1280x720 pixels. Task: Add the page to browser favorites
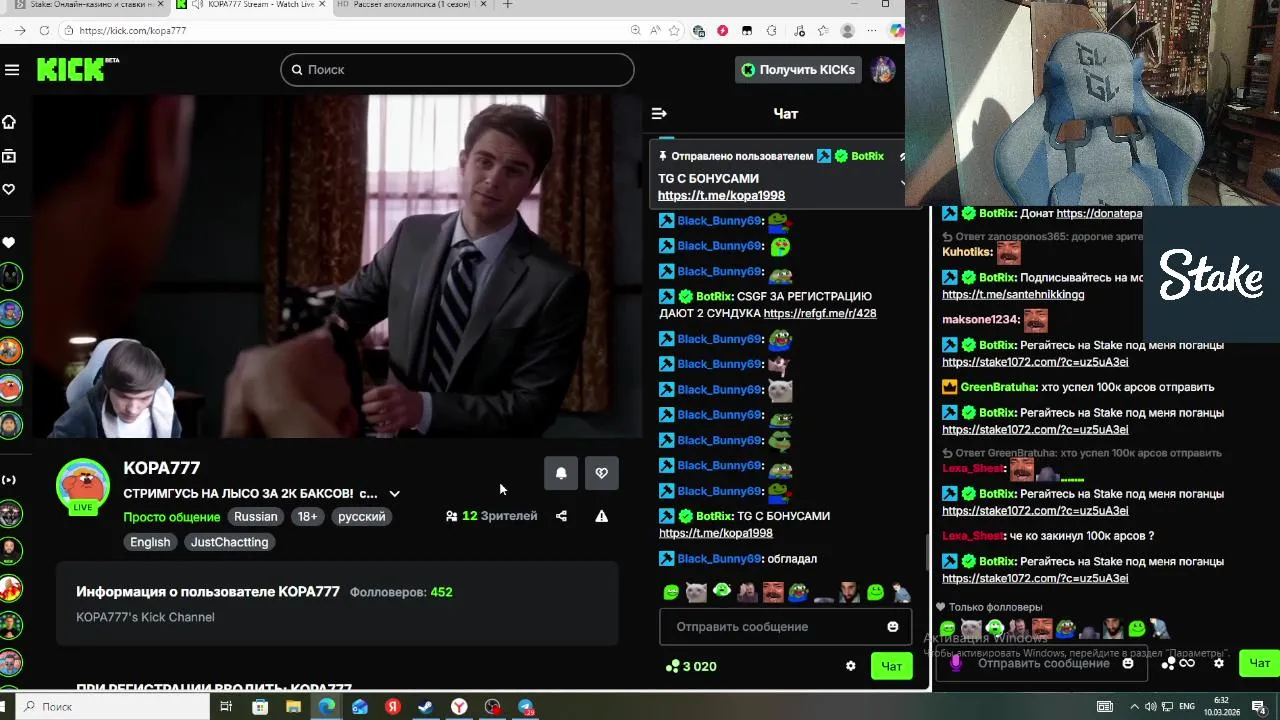[675, 30]
